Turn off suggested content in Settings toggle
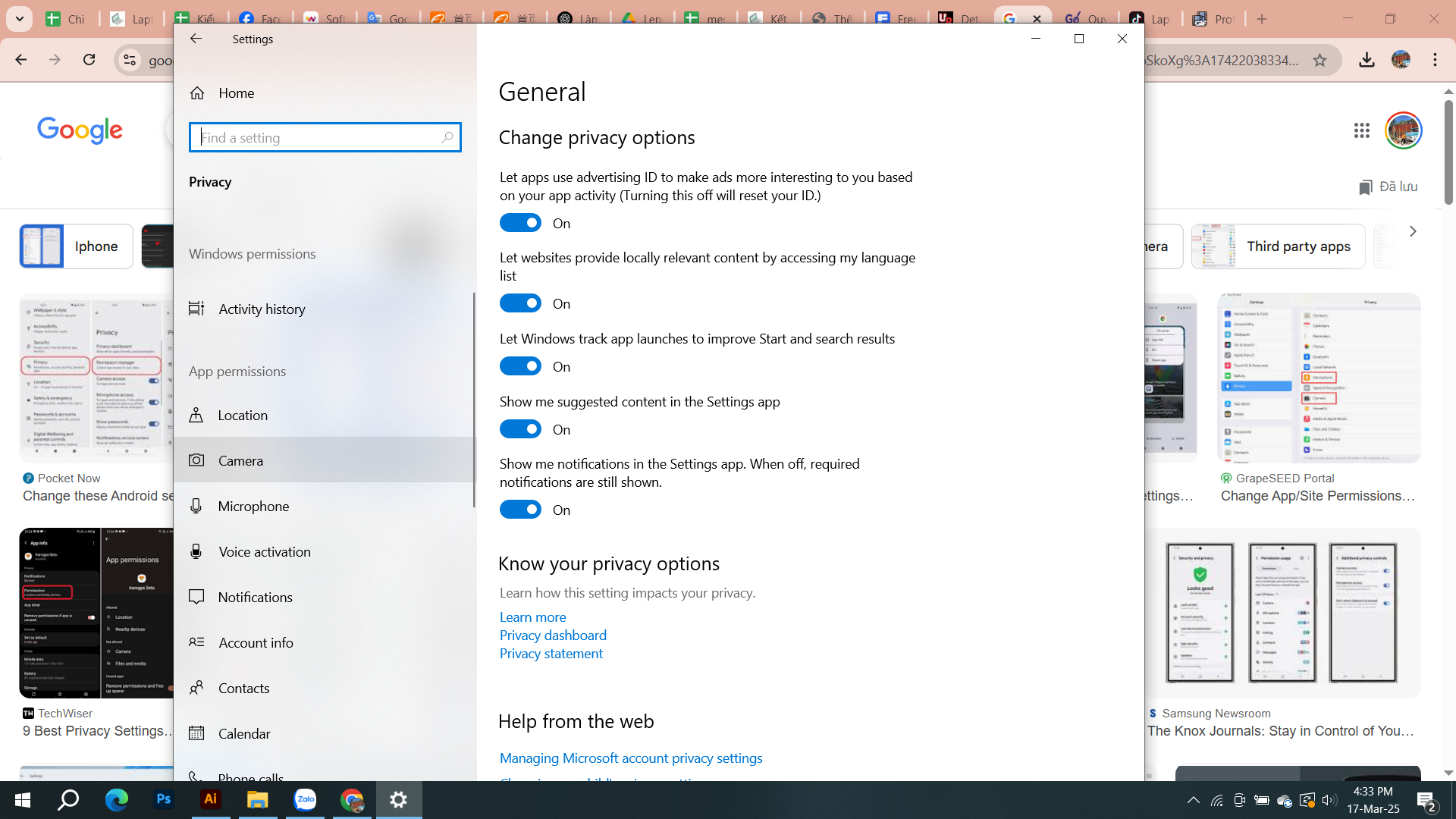 coord(520,430)
